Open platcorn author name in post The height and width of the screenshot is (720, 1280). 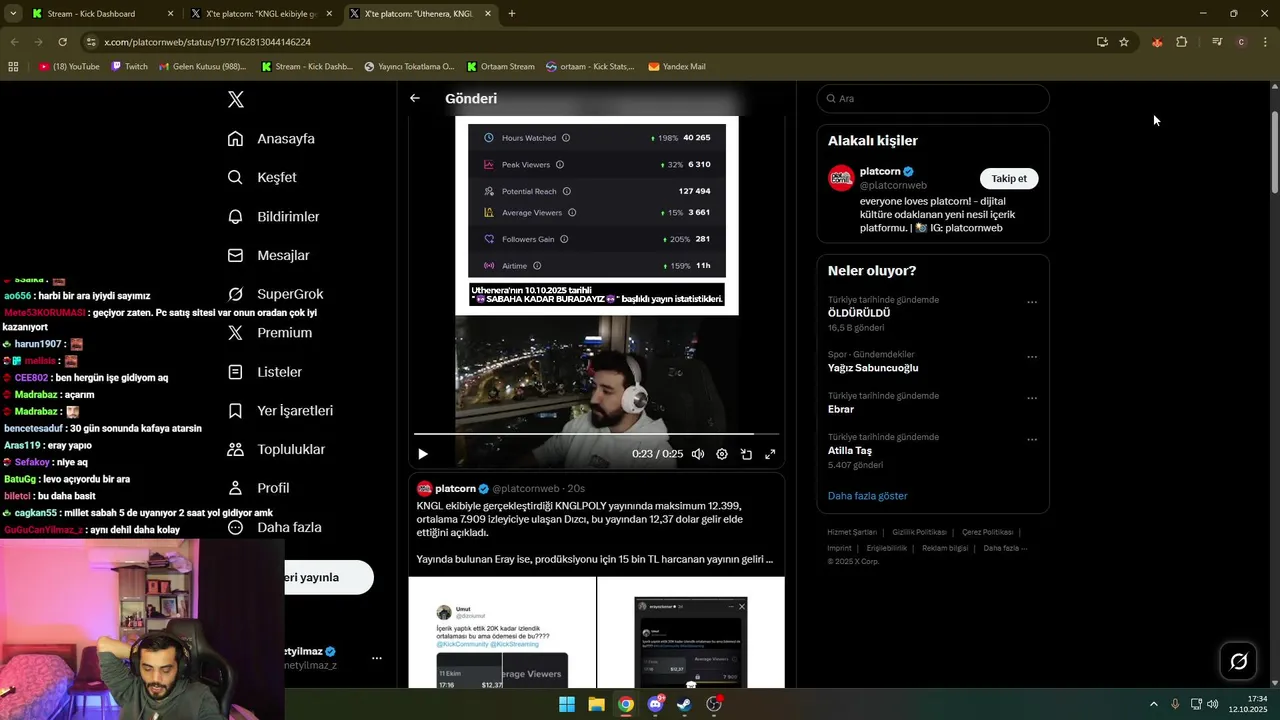point(455,489)
